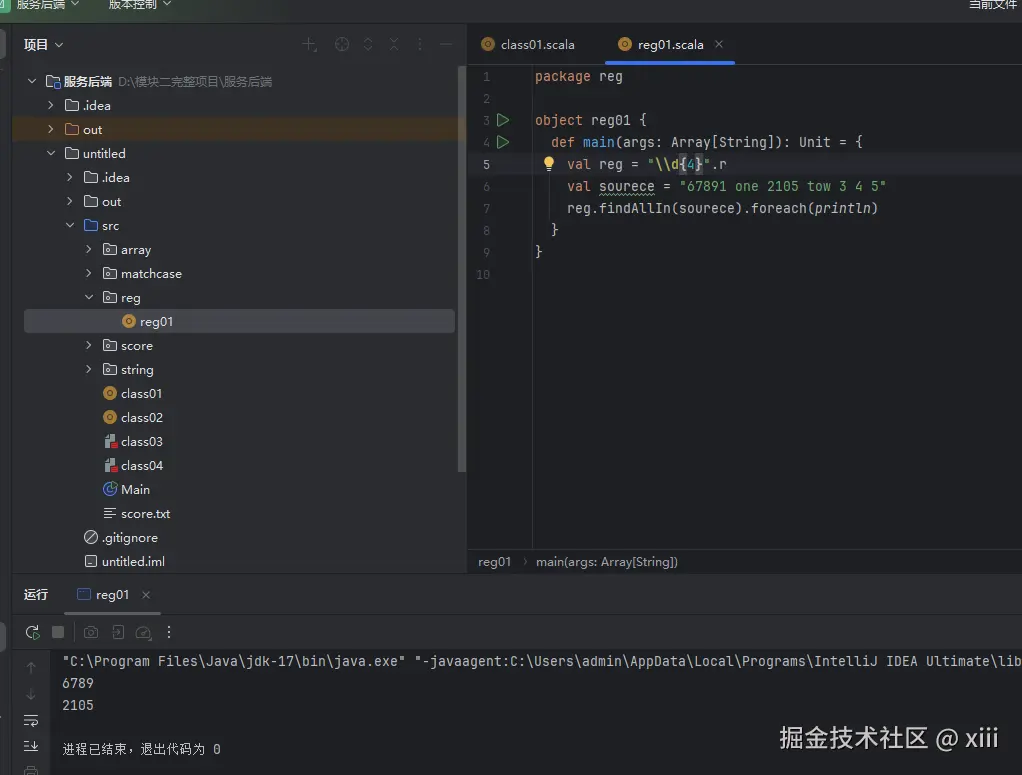1022x775 pixels.
Task: Click main(args: Array[String]) breadcrumb
Action: tap(606, 562)
